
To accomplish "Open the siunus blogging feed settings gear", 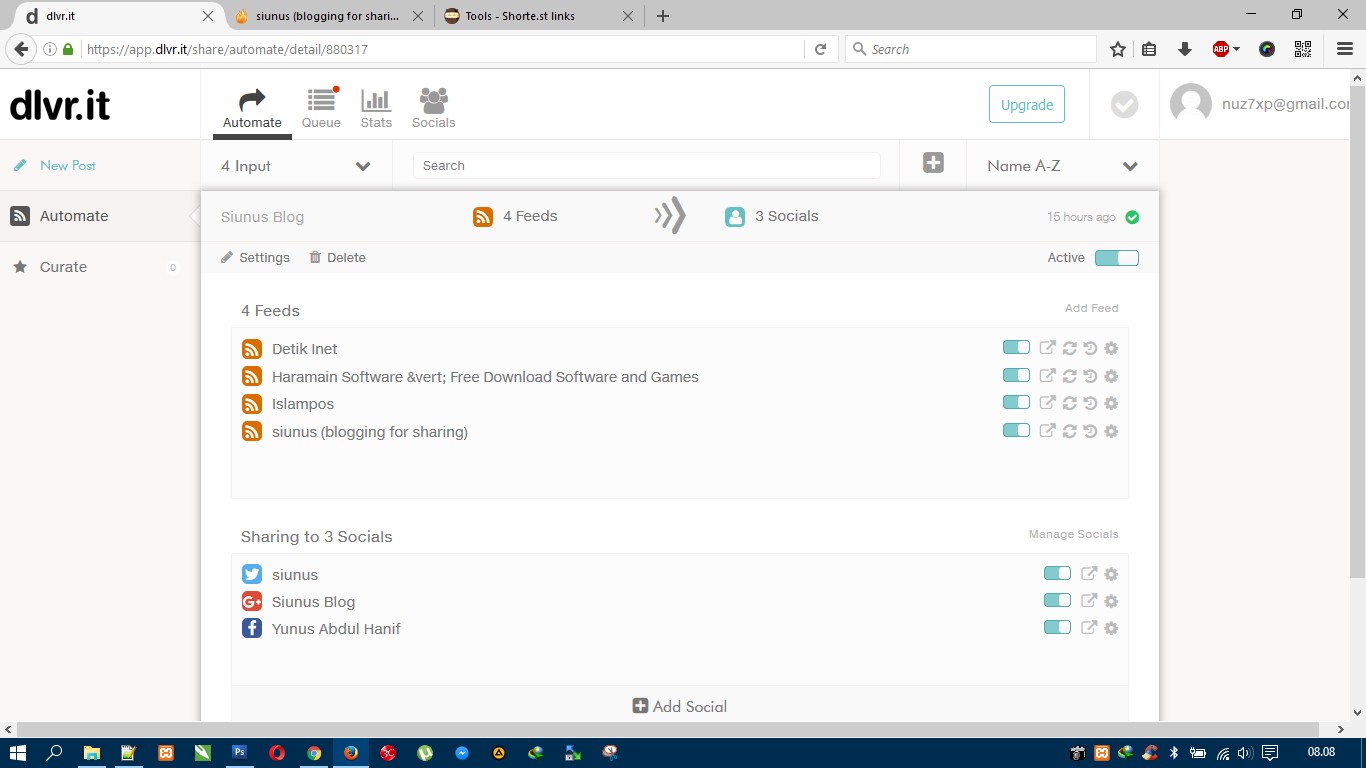I will [x=1111, y=431].
